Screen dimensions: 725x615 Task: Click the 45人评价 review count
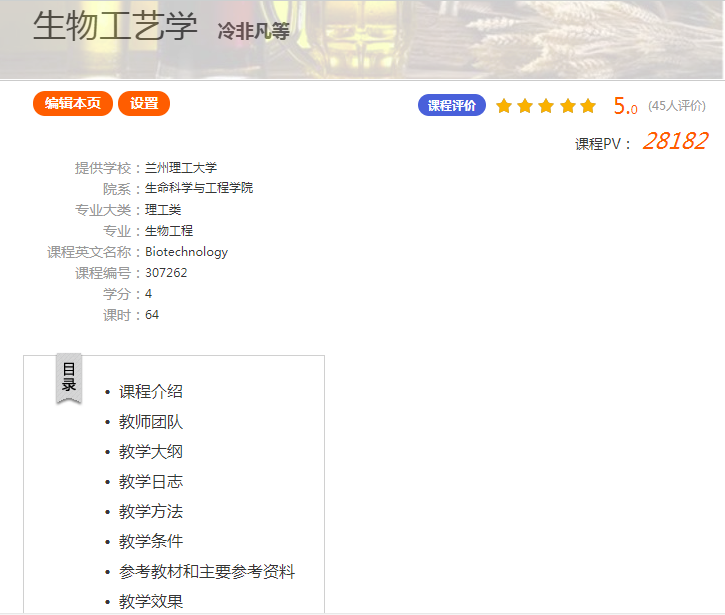676,106
